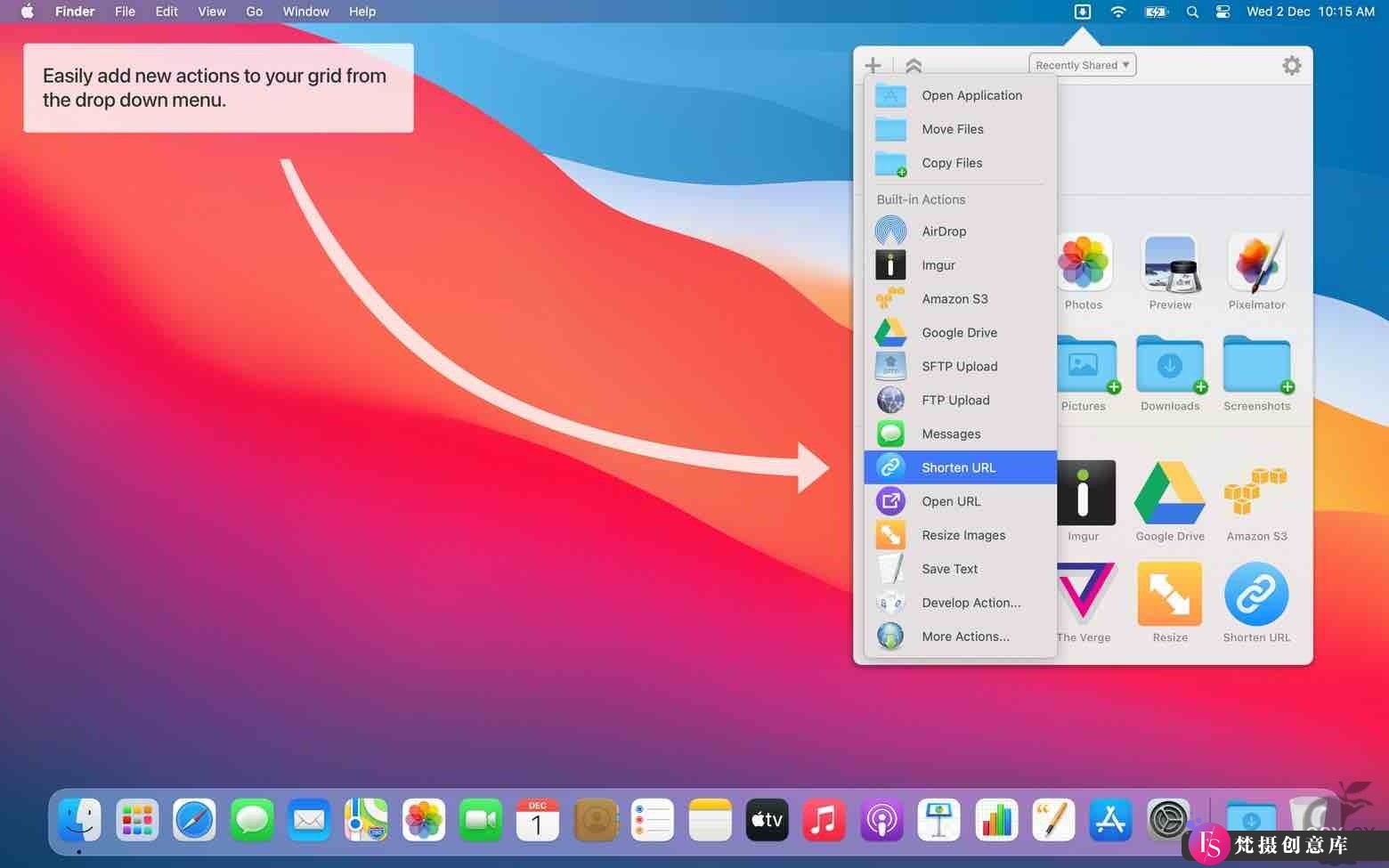Screen dimensions: 1389x868
Task: Click the Downloads folder in grid
Action: [x=1170, y=364]
